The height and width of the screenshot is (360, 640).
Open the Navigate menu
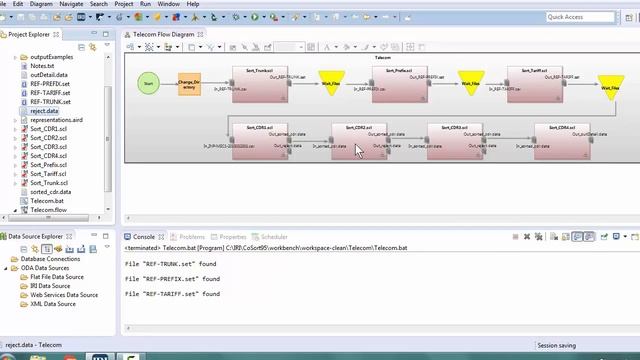[71, 4]
